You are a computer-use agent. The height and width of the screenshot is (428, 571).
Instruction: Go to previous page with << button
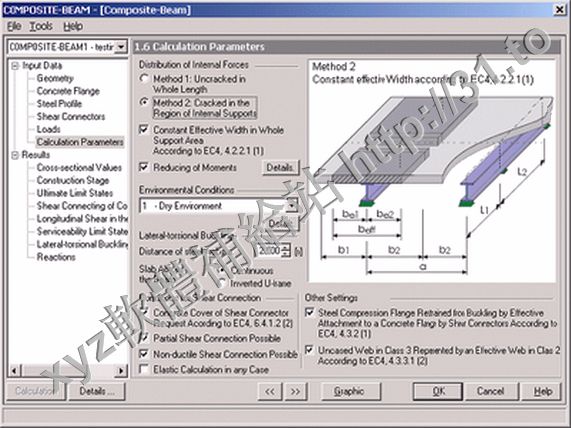[x=270, y=391]
